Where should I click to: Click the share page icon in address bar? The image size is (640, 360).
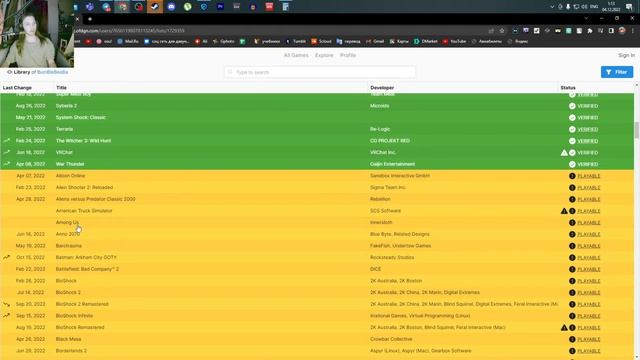(x=491, y=31)
